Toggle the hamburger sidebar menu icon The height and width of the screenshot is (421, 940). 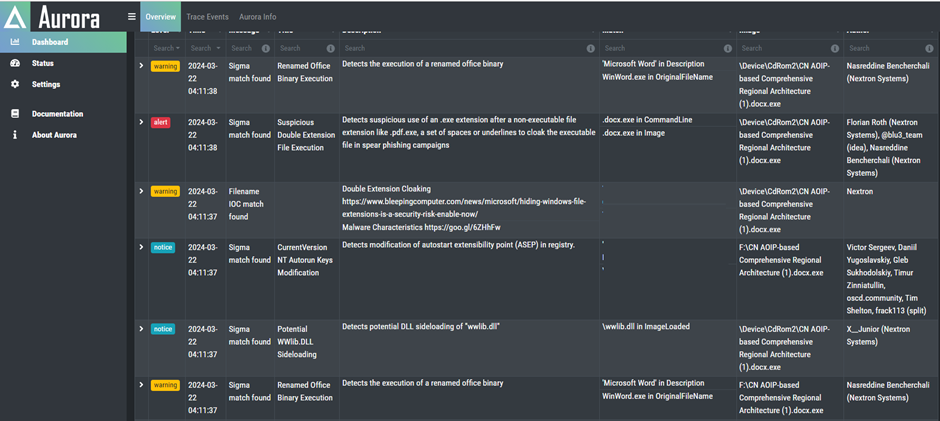point(132,17)
